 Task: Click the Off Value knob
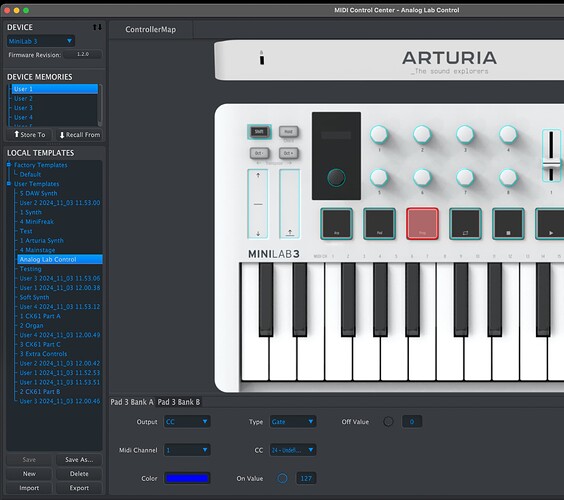[388, 421]
